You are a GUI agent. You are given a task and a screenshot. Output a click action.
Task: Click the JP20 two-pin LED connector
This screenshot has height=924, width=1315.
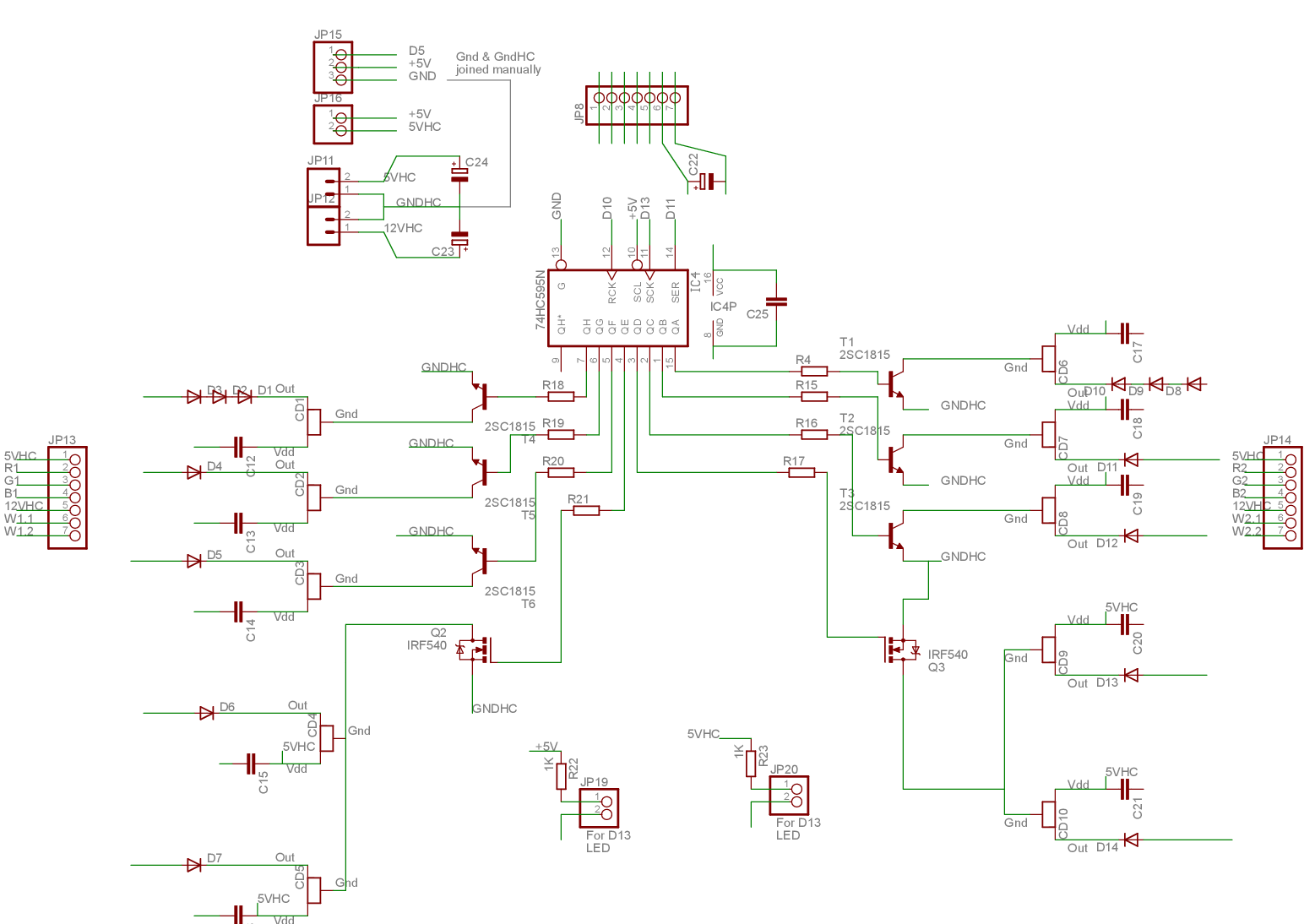point(789,796)
